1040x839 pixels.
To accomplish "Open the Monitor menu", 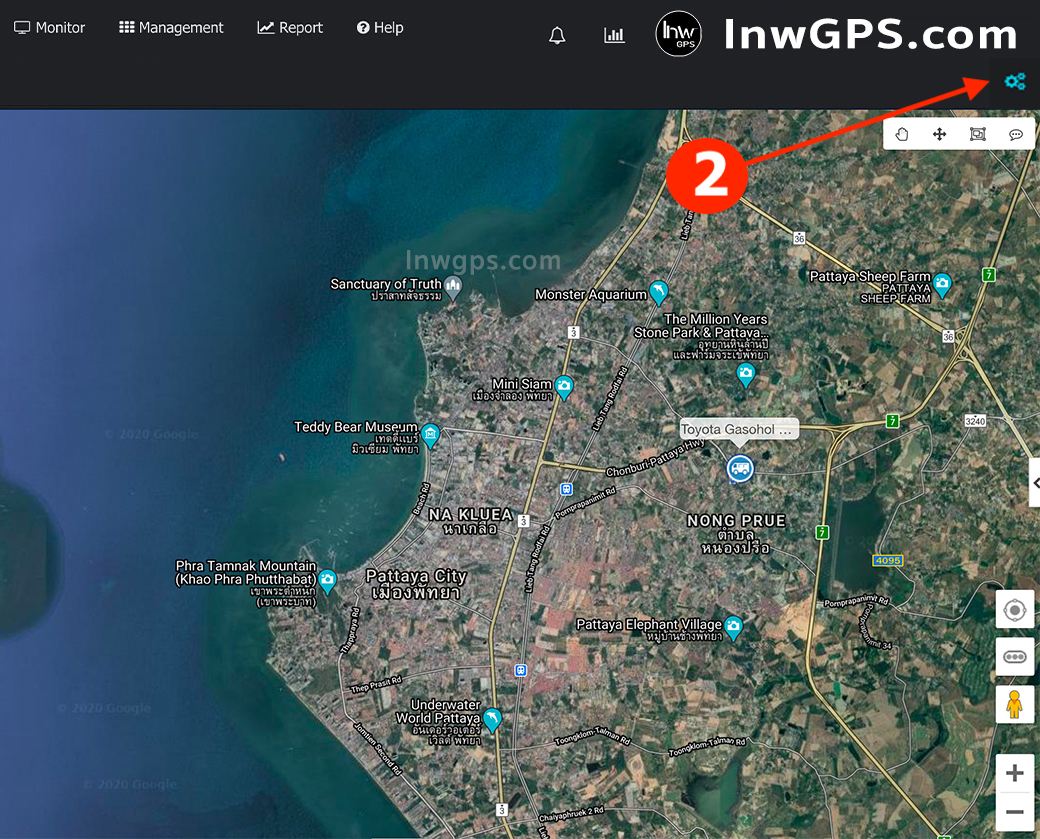I will [50, 28].
